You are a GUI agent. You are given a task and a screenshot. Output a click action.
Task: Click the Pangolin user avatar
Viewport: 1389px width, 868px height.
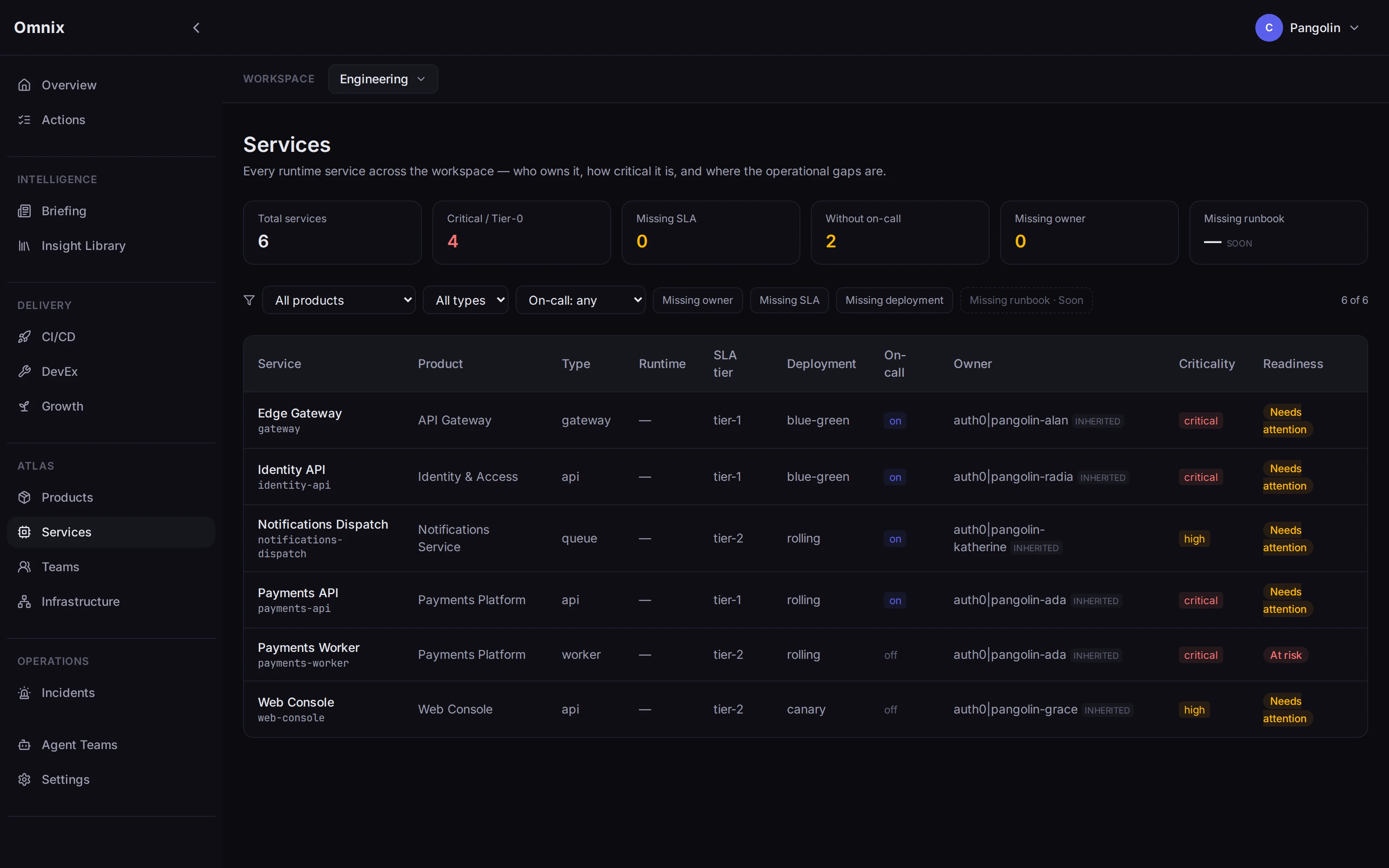(1268, 27)
